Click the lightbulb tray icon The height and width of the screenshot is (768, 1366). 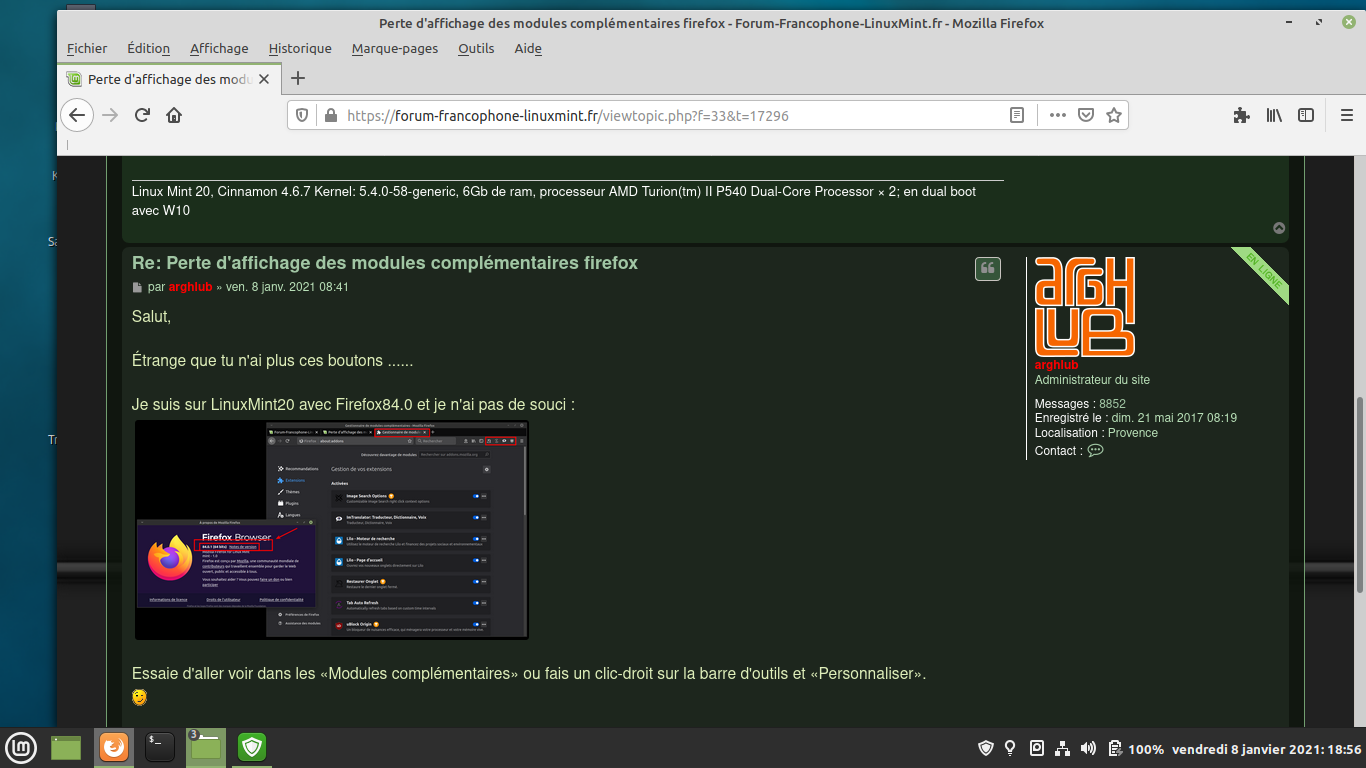coord(1010,748)
